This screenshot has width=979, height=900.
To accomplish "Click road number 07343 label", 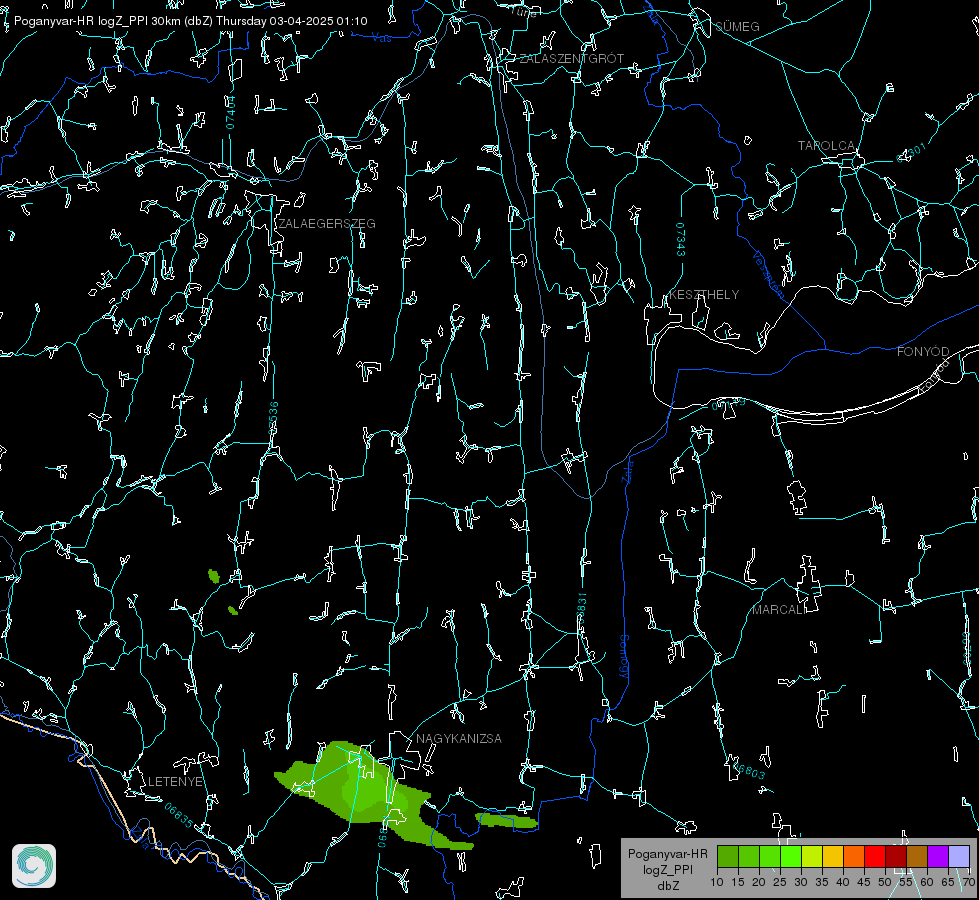I will pos(681,239).
